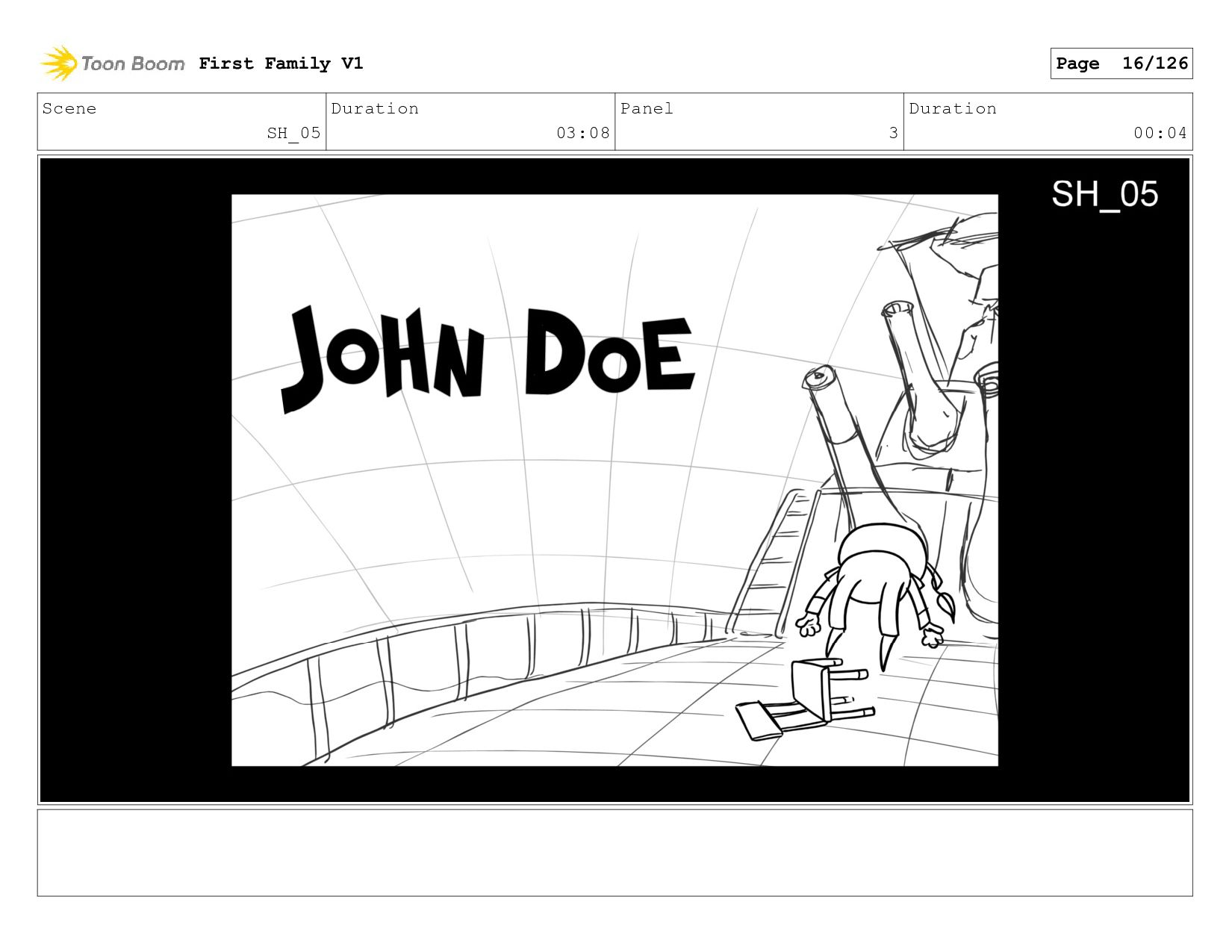Open the storyboard panel drawing thumbnail
The height and width of the screenshot is (952, 1232).
click(615, 480)
